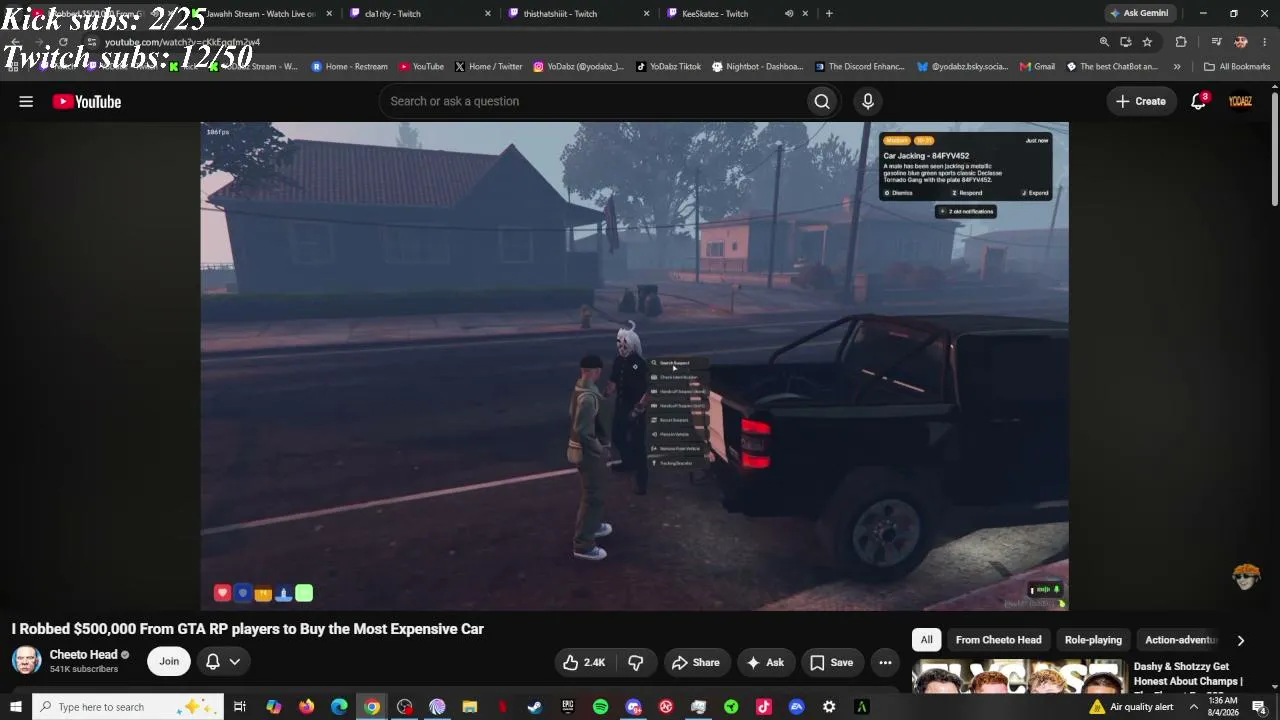Select the Action-adventure filter chip
This screenshot has width=1280, height=720.
(1181, 640)
